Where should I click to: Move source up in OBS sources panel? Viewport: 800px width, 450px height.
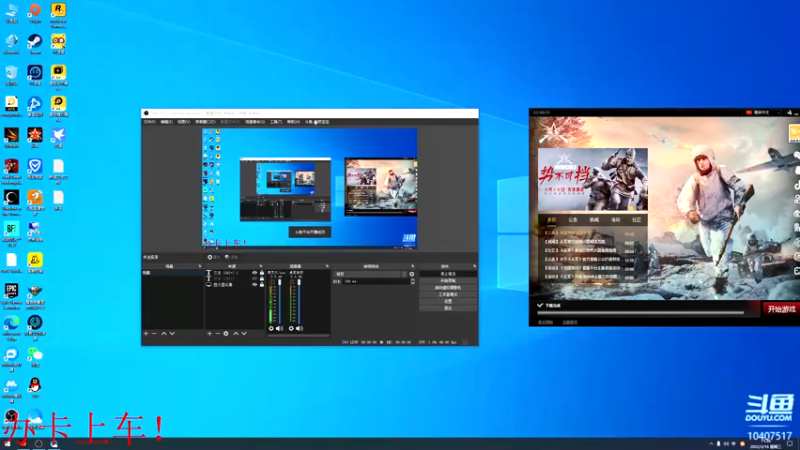[x=236, y=334]
